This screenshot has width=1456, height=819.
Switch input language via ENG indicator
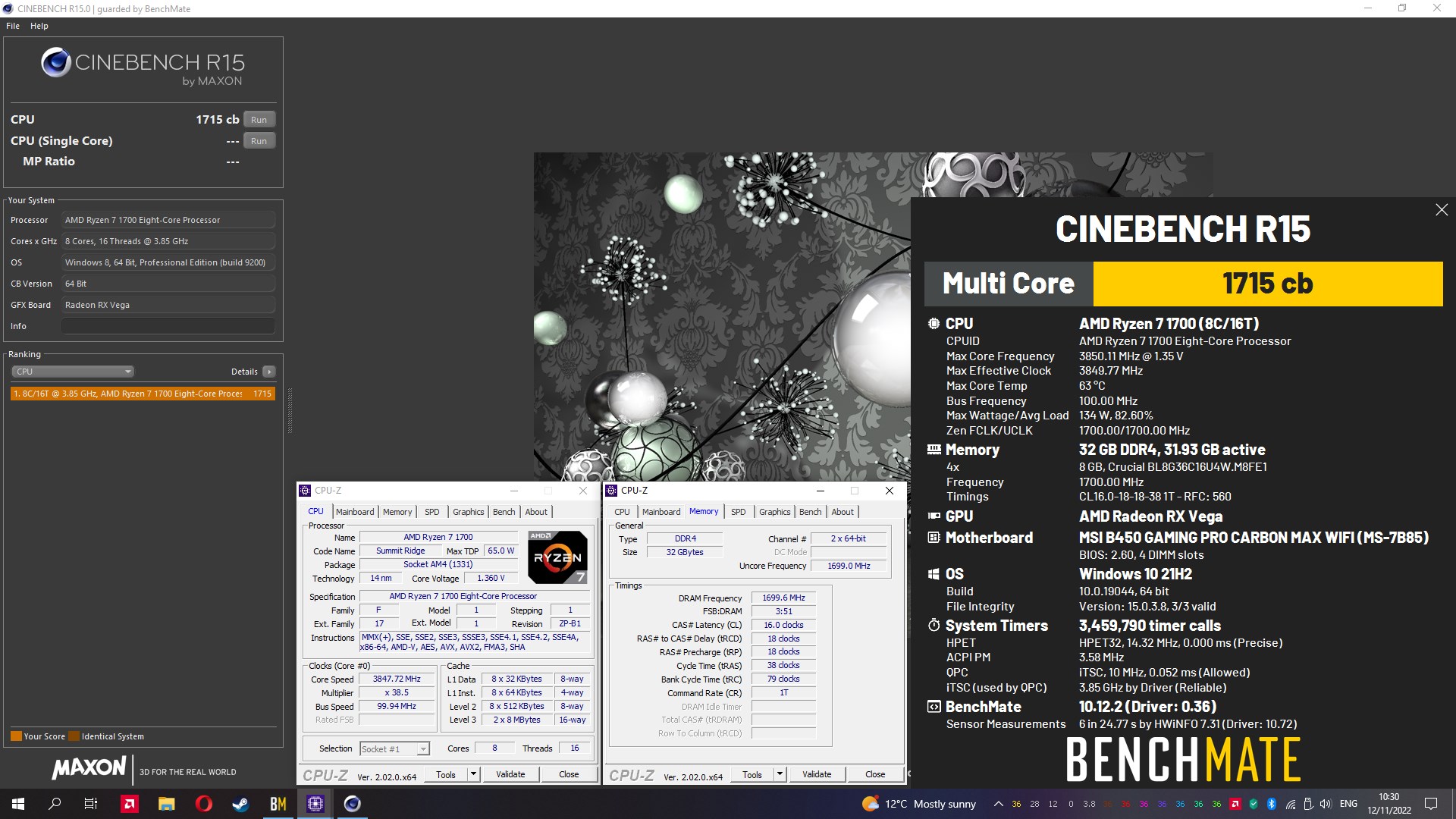click(x=1348, y=804)
